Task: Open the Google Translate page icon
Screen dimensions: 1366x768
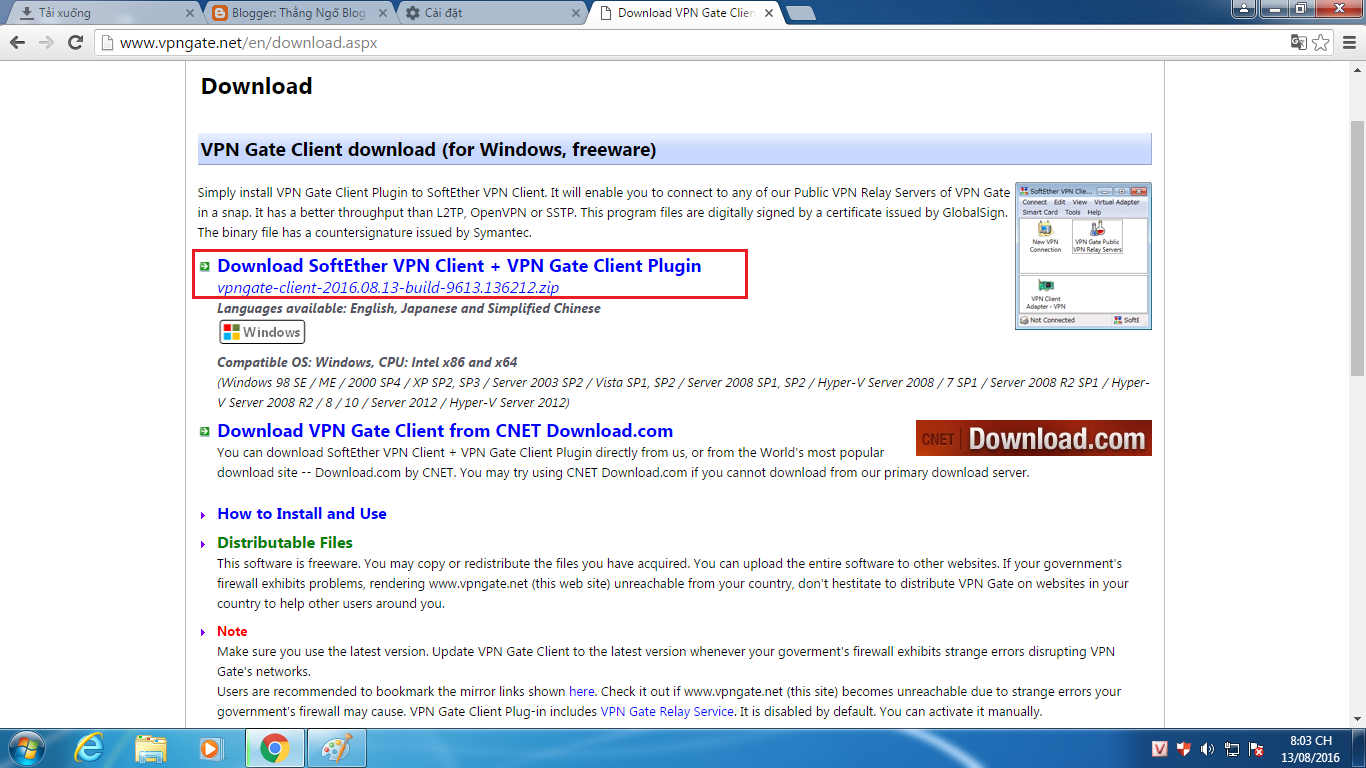Action: click(x=1298, y=43)
